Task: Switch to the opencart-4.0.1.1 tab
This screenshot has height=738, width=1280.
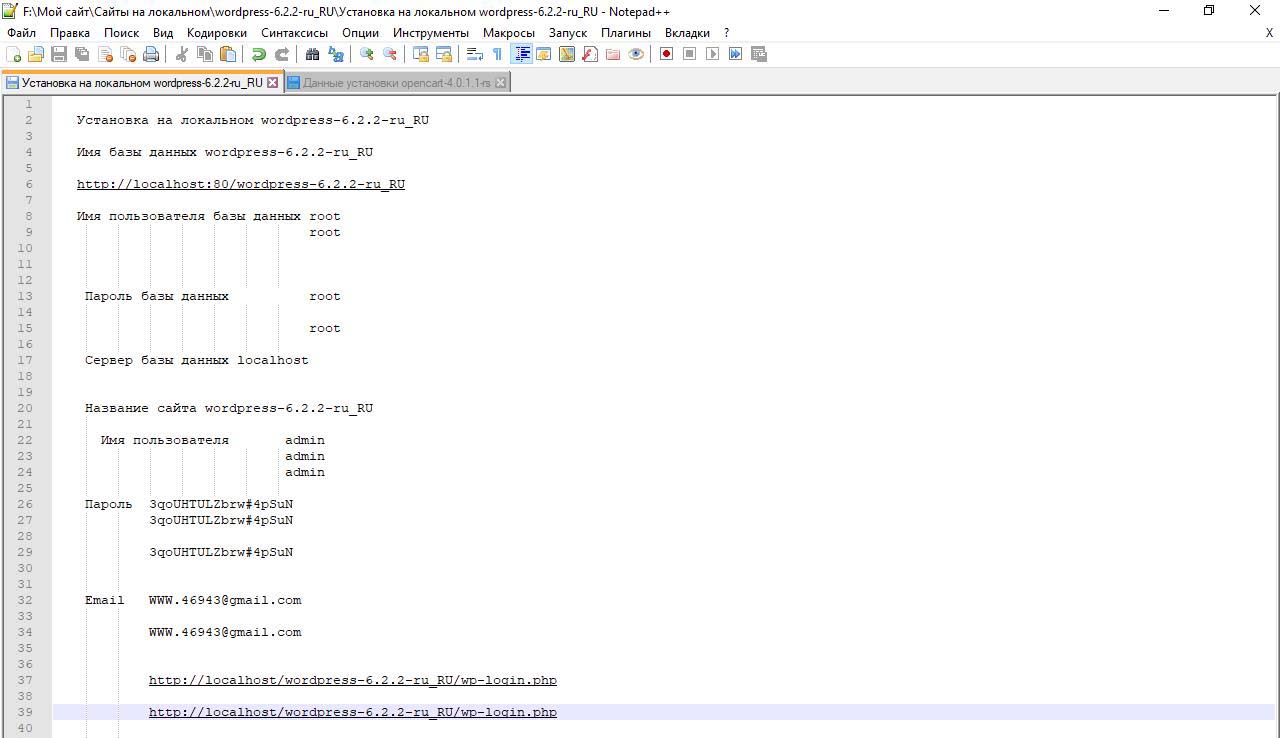Action: click(x=396, y=83)
